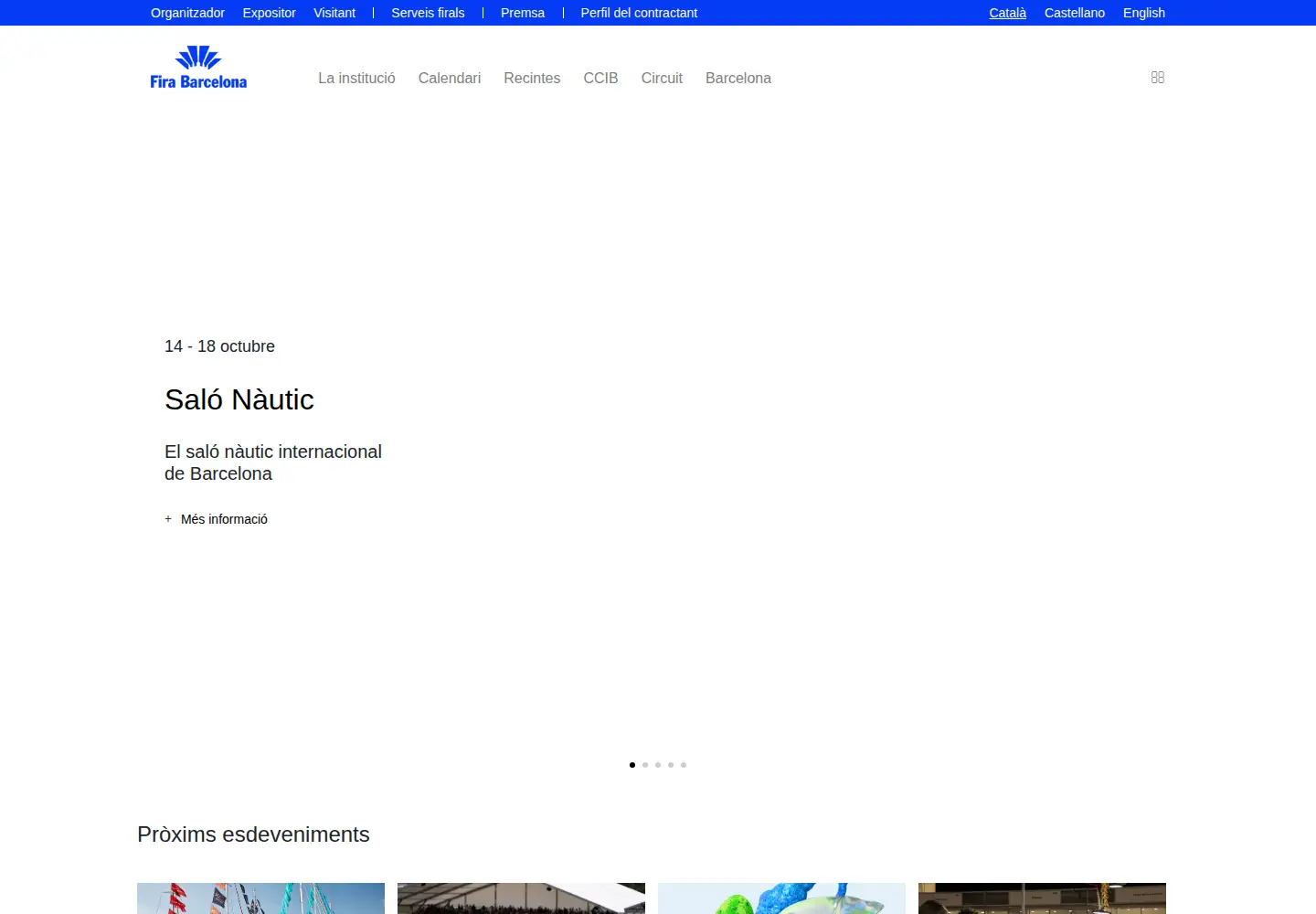Select the fifth carousel slide dot

click(684, 765)
